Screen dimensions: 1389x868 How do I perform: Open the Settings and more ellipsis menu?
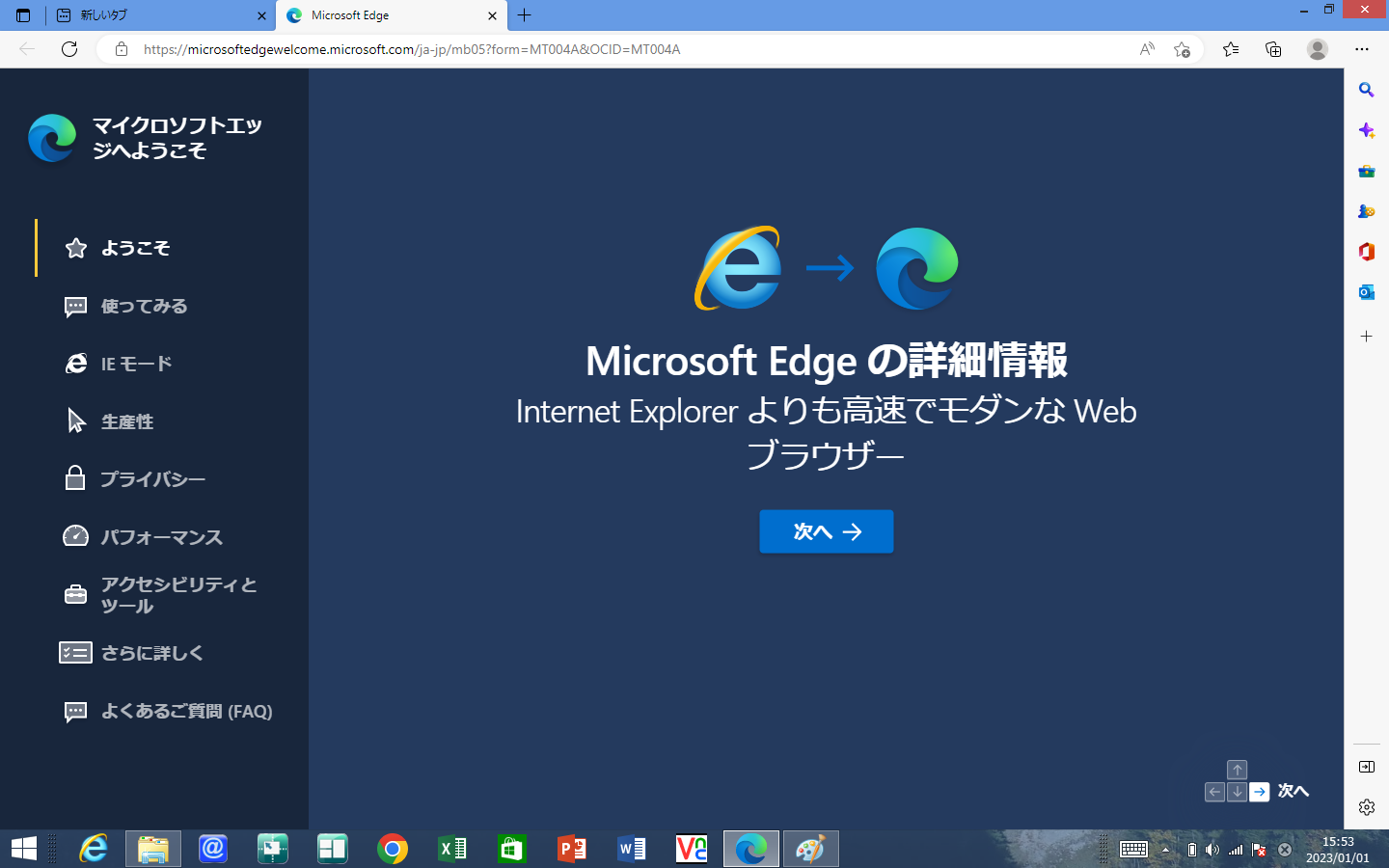(1361, 49)
